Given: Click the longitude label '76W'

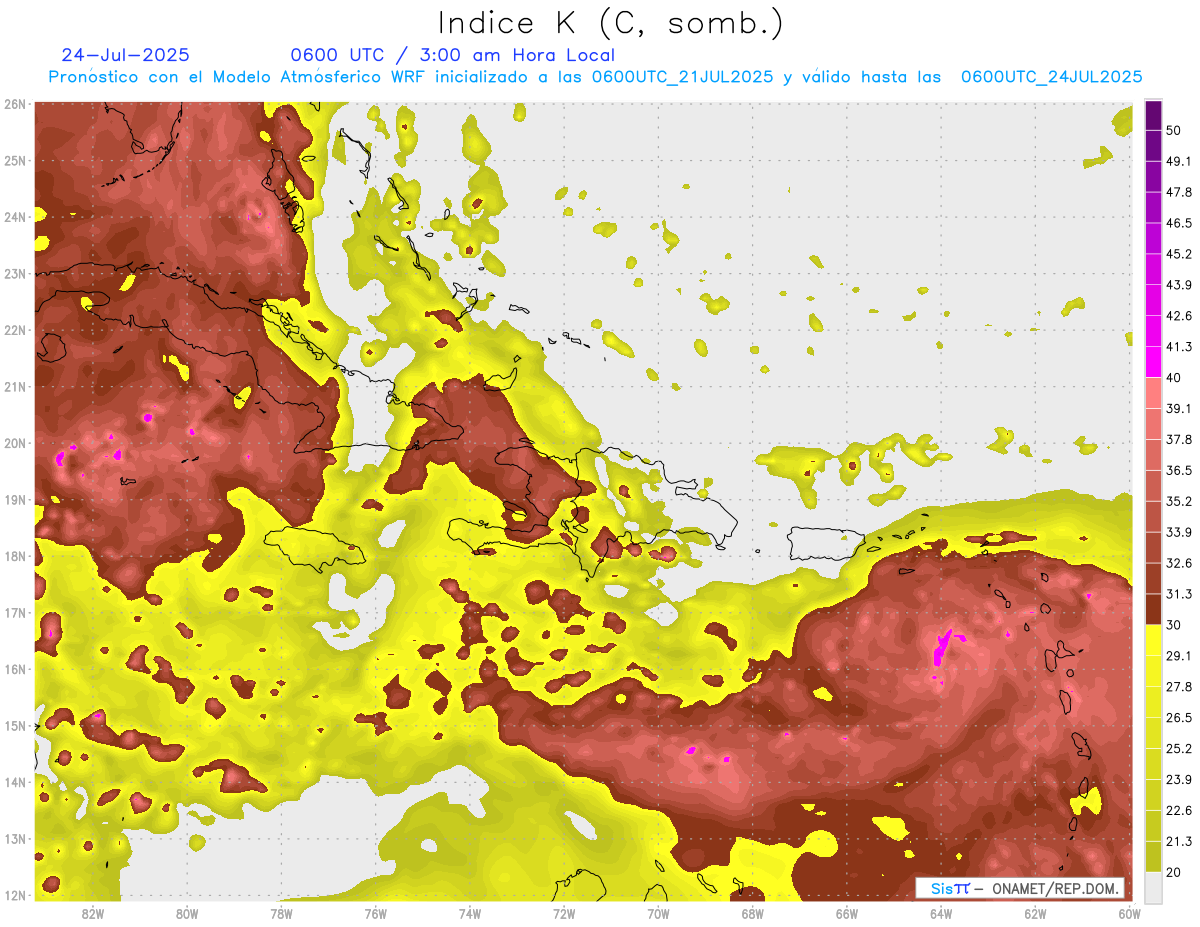Looking at the screenshot, I should [x=376, y=914].
